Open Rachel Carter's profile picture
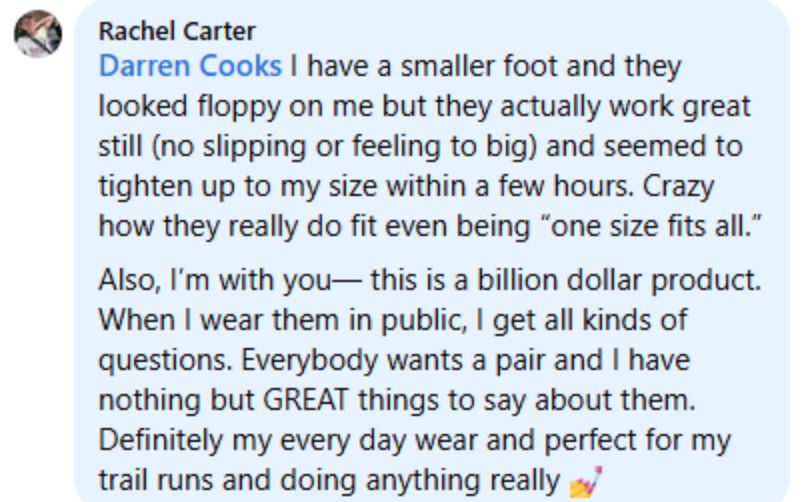Image resolution: width=804 pixels, height=502 pixels. click(38, 35)
